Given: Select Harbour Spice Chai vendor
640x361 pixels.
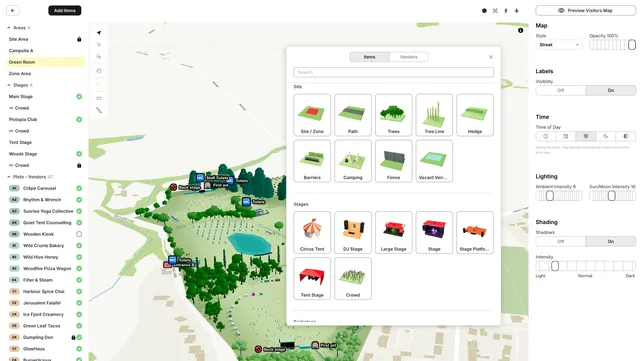Looking at the screenshot, I should pyautogui.click(x=45, y=292).
